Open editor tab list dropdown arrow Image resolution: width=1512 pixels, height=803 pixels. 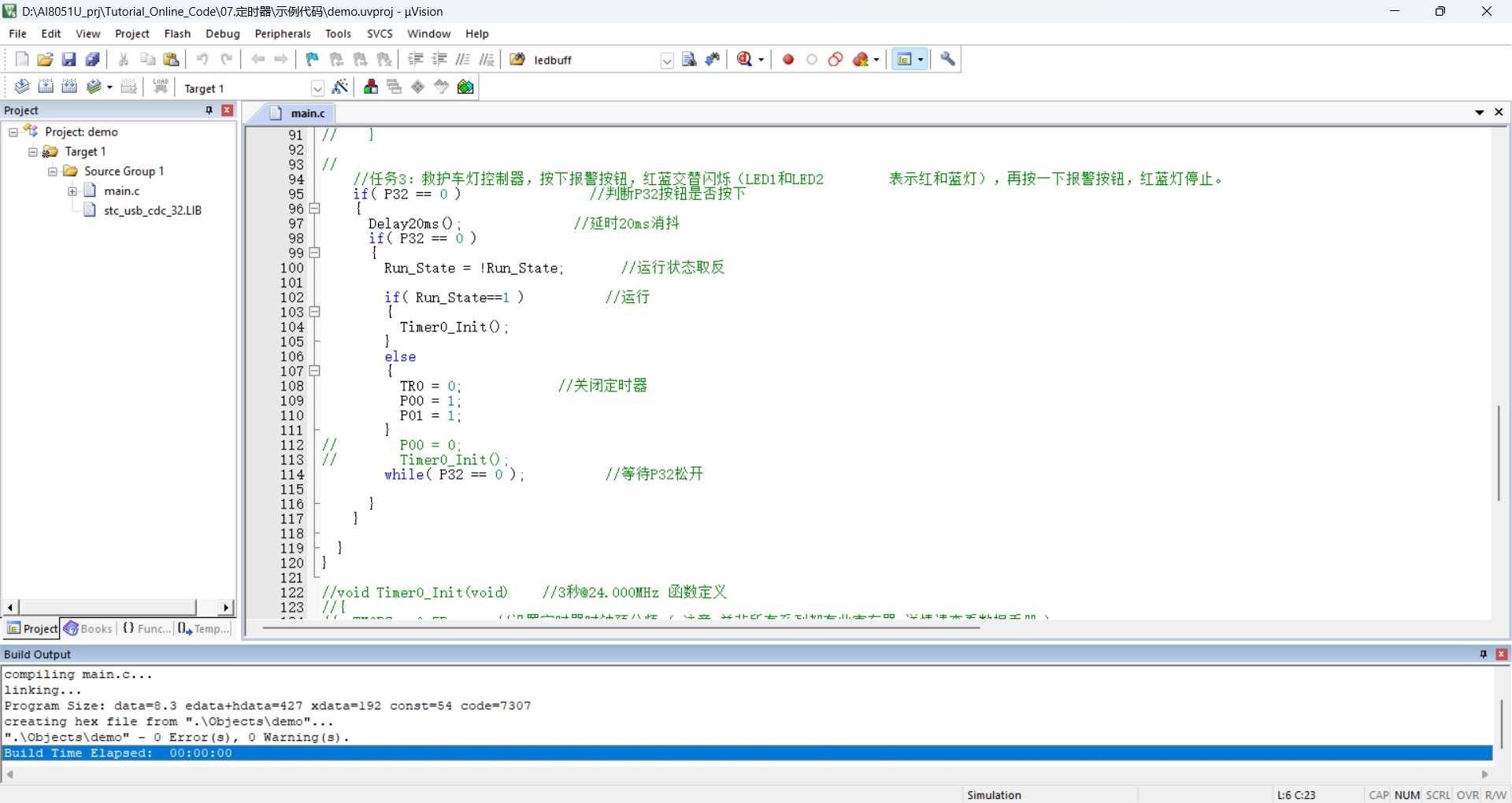point(1480,113)
